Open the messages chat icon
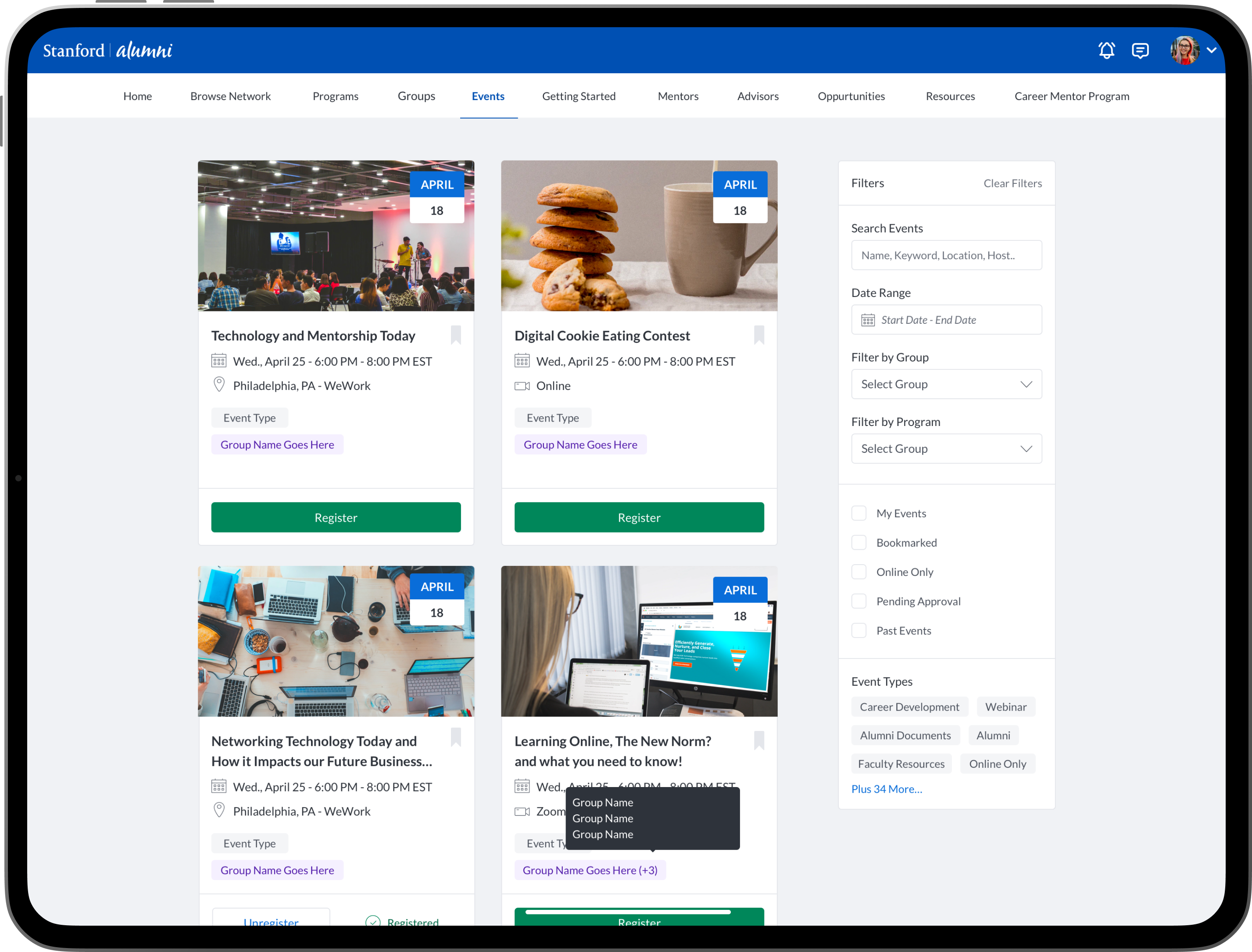Viewport: 1252px width, 952px height. [1140, 50]
